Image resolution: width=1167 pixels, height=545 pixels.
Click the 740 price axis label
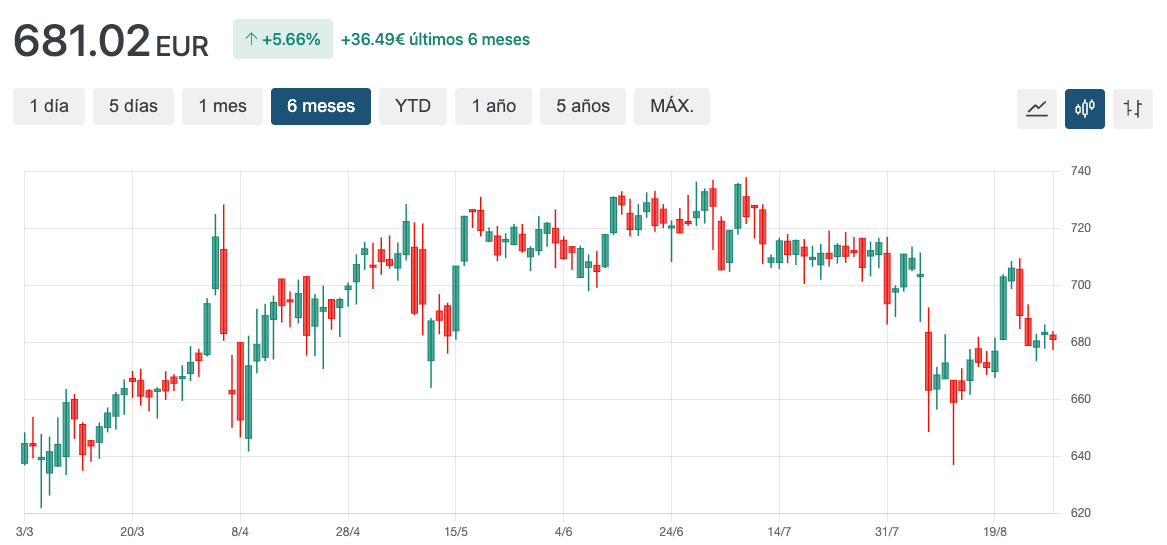click(1079, 172)
